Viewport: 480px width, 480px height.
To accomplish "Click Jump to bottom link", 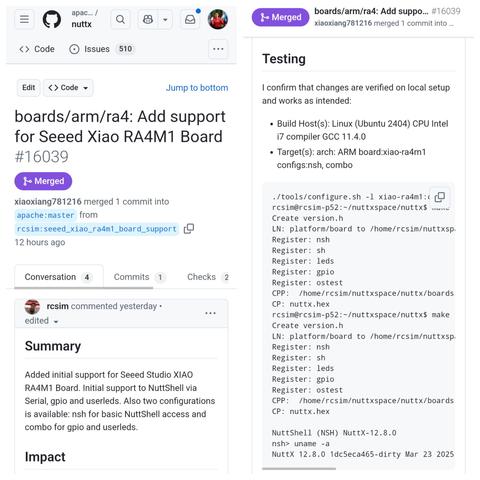I will [x=197, y=88].
